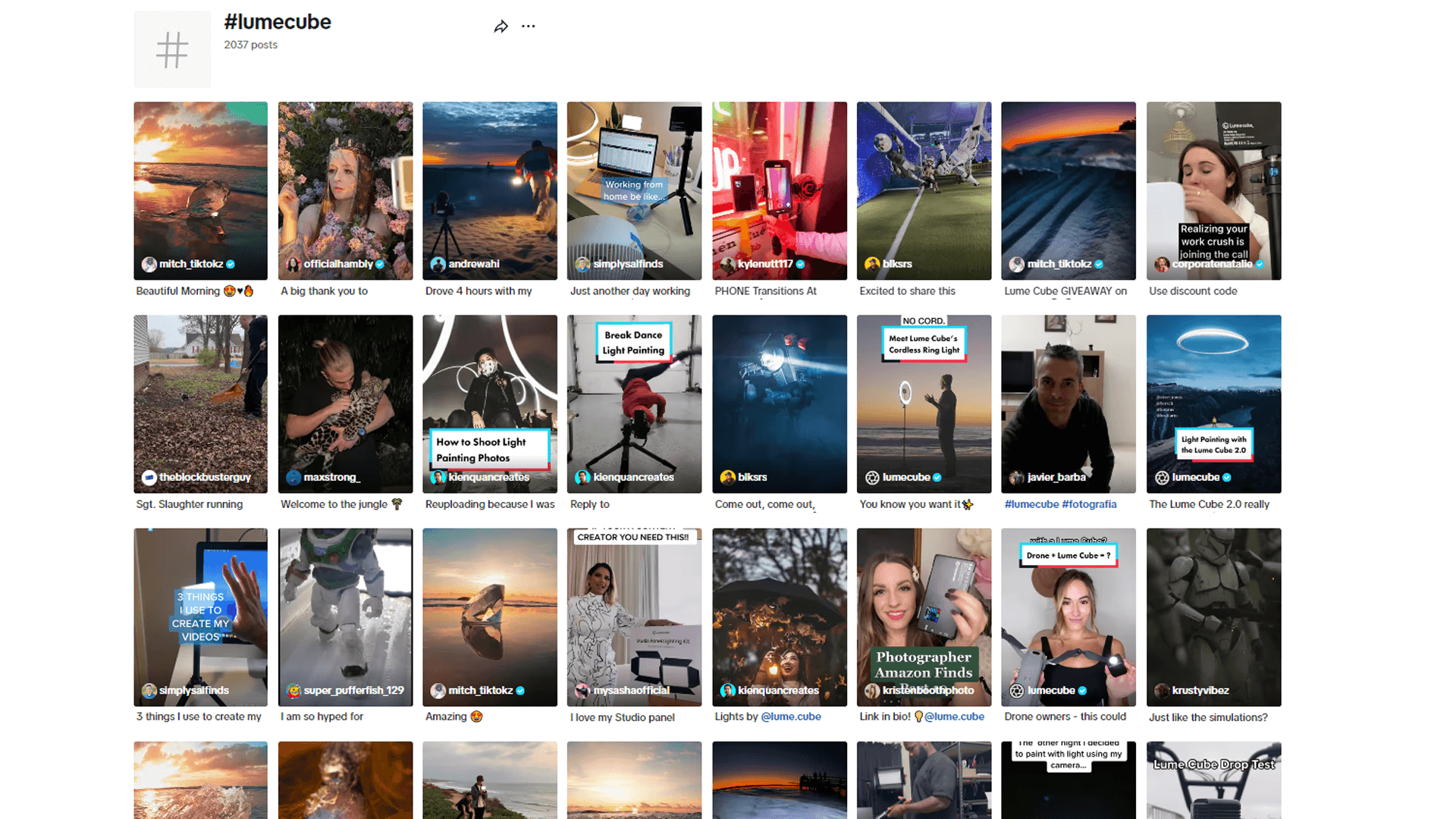
Task: Click caption 'I love my Studio panel'
Action: click(x=622, y=717)
